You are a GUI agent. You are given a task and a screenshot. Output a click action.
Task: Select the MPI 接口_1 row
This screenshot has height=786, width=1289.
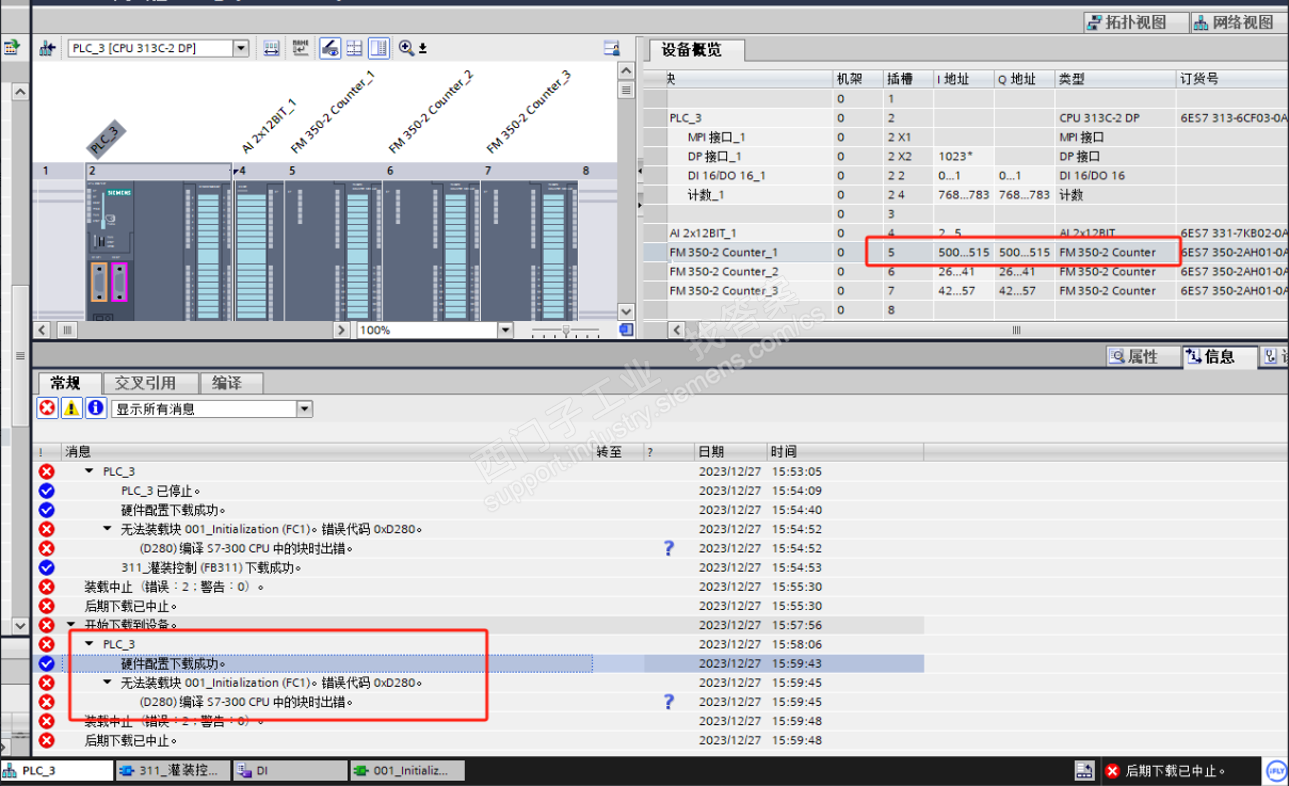pyautogui.click(x=964, y=137)
